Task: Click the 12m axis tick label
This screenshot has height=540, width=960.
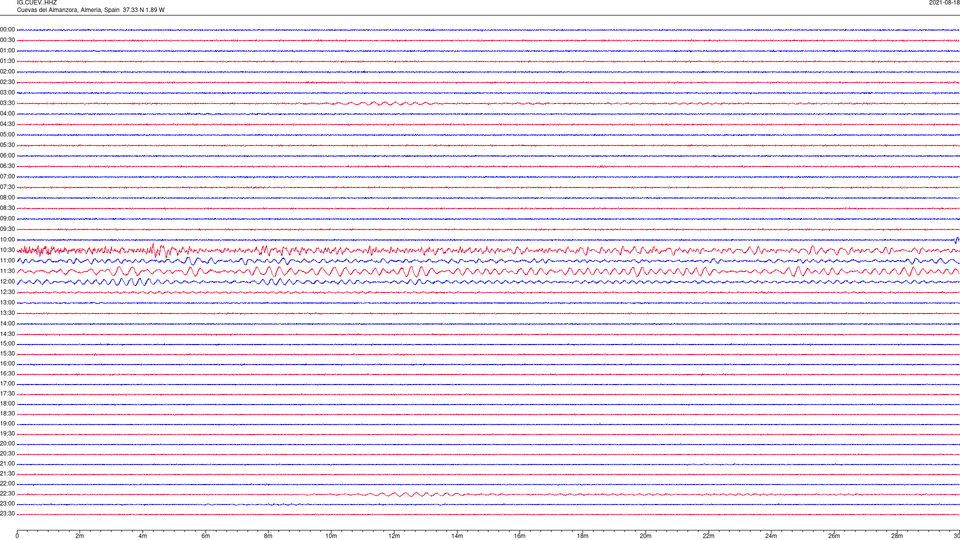Action: click(x=394, y=536)
